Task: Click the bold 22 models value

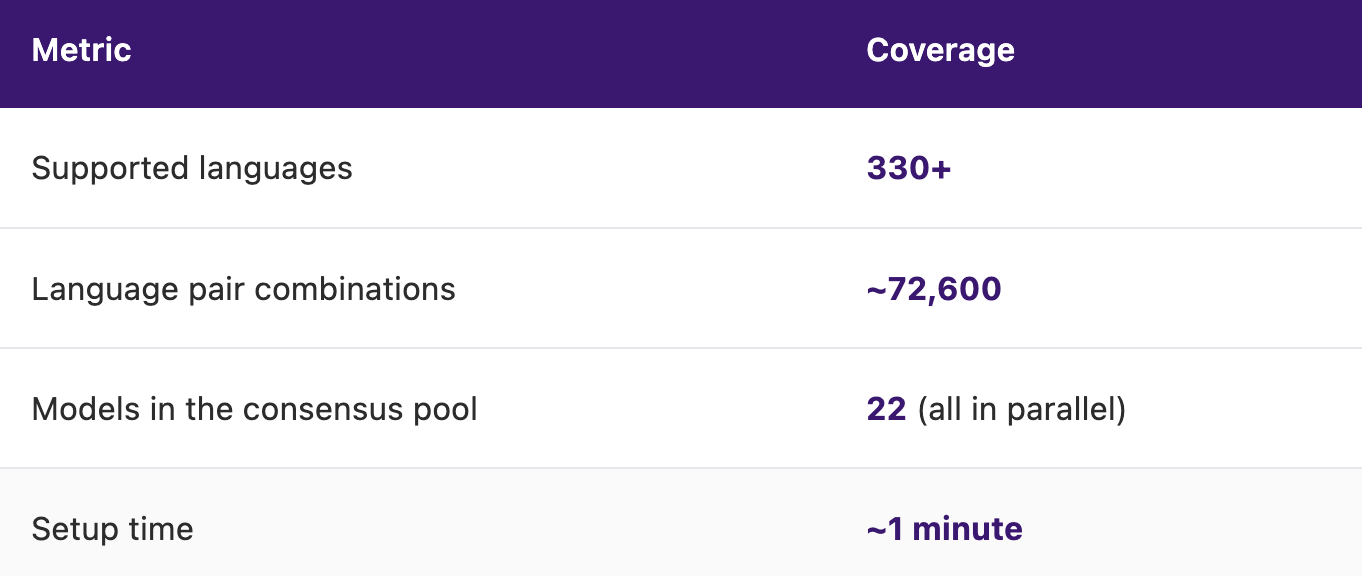Action: click(x=887, y=408)
